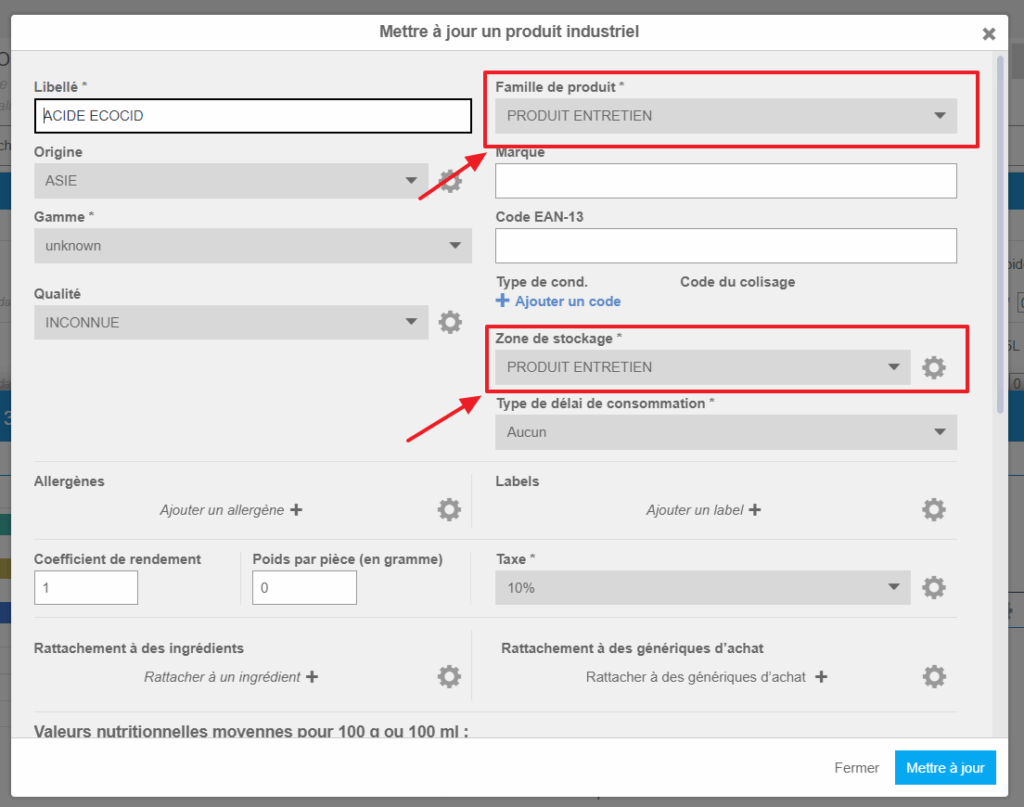Click gear icon next to Zone de stockage

click(x=933, y=367)
